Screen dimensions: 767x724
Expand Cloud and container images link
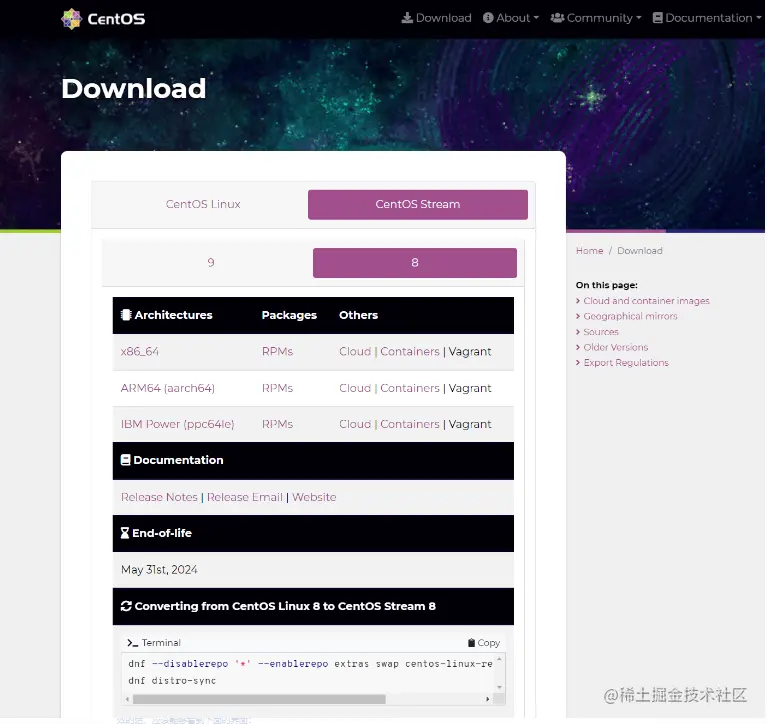point(646,301)
